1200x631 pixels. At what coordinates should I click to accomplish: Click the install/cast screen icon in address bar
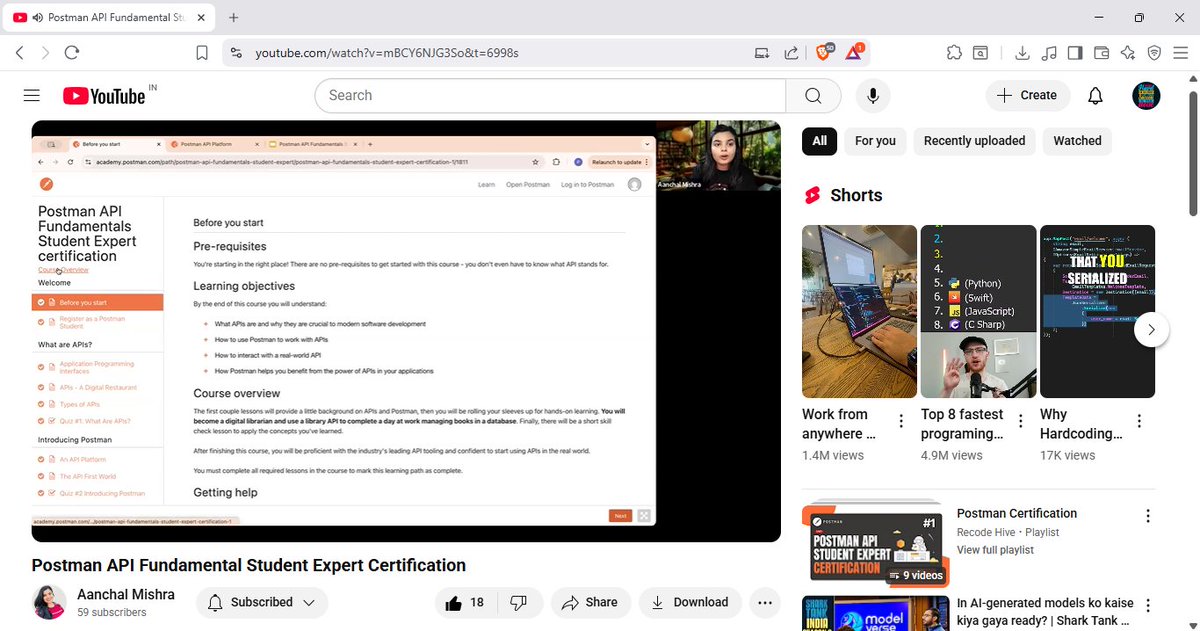(x=762, y=53)
